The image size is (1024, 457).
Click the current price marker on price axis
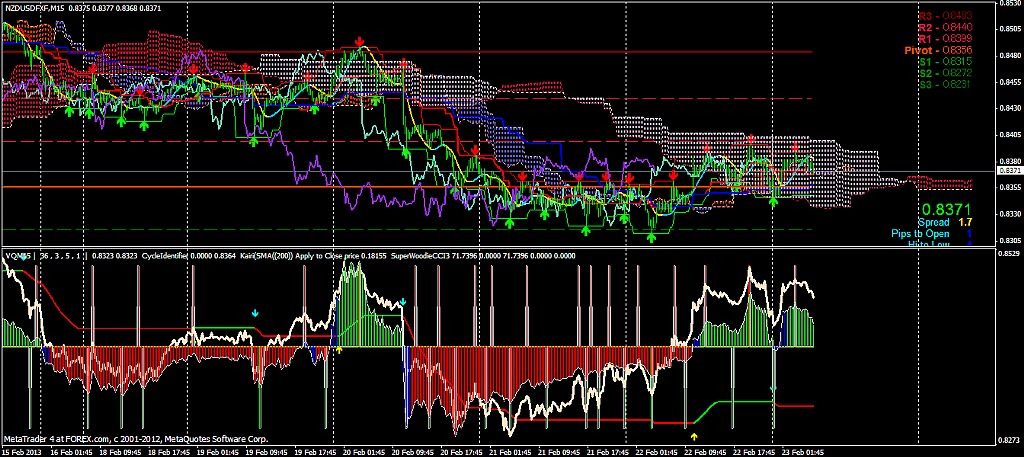tap(1009, 172)
